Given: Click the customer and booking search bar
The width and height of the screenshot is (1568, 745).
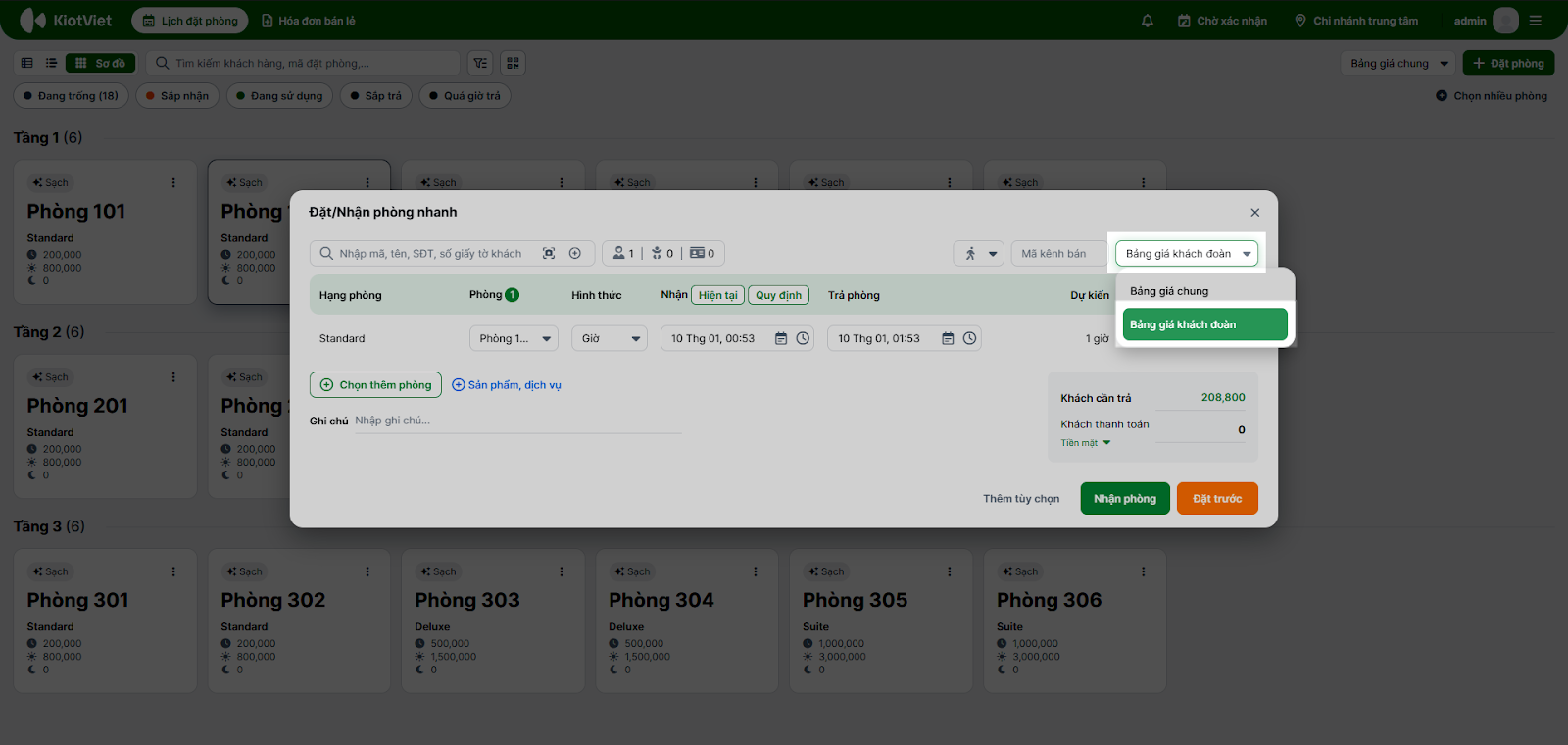Looking at the screenshot, I should coord(303,63).
